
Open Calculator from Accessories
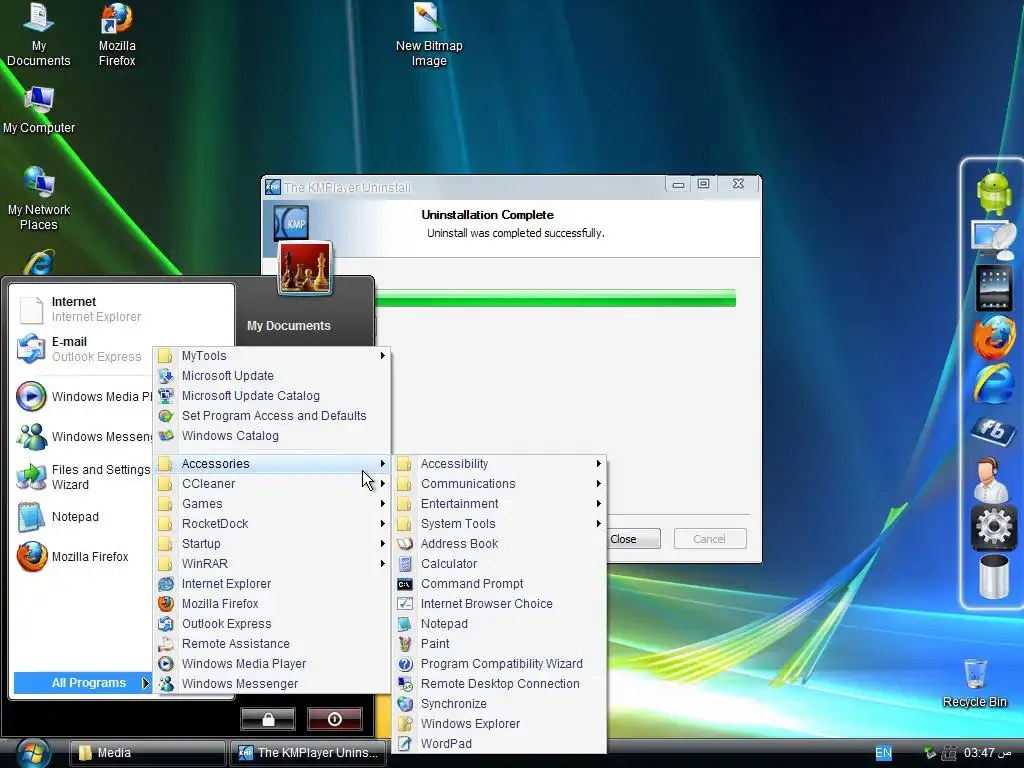499,564
